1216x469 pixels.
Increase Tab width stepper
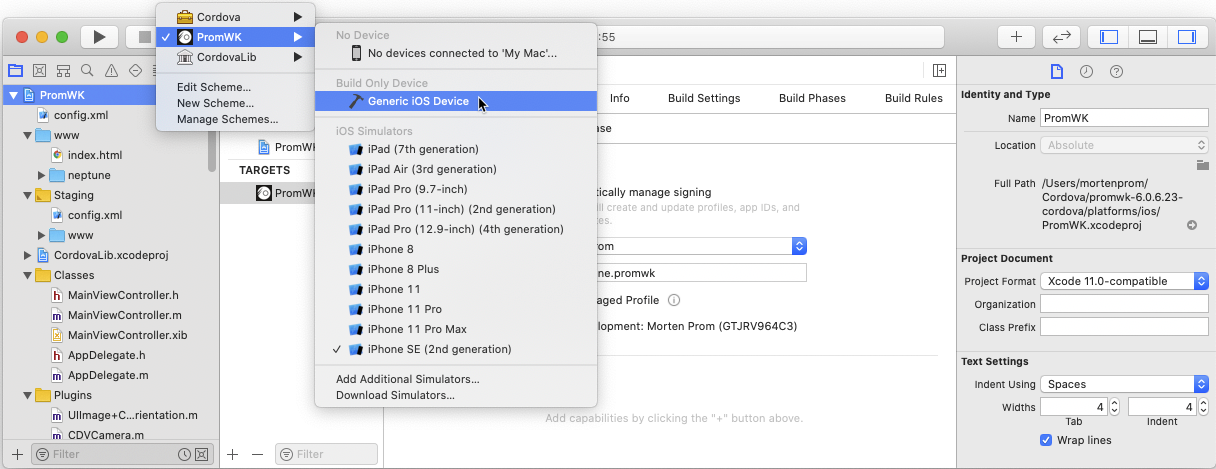pyautogui.click(x=1115, y=403)
